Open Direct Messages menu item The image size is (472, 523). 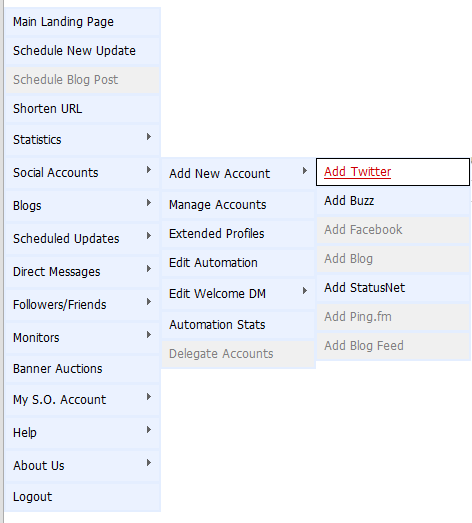click(x=83, y=272)
